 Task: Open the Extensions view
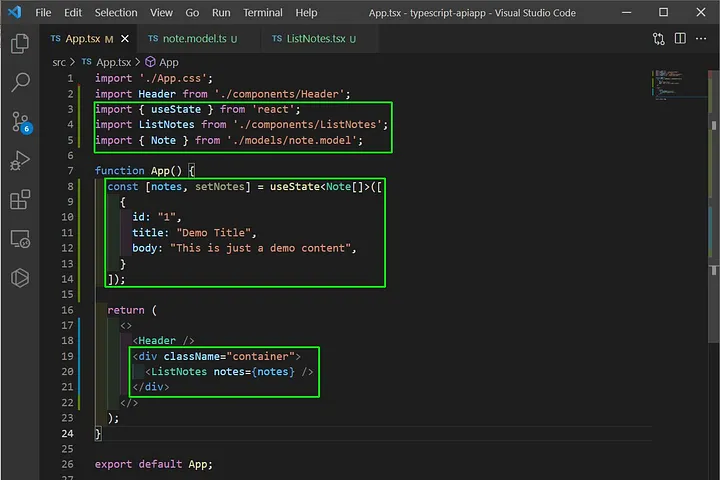coord(20,199)
